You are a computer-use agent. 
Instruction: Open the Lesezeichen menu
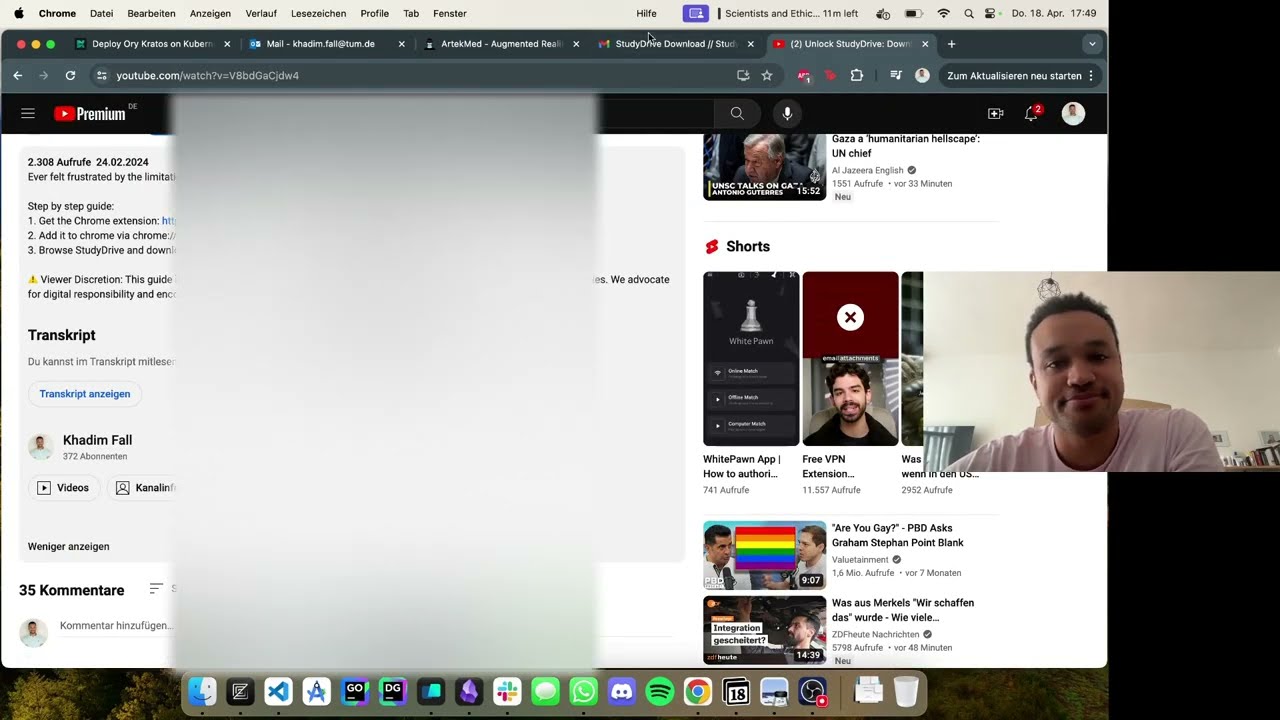318,13
